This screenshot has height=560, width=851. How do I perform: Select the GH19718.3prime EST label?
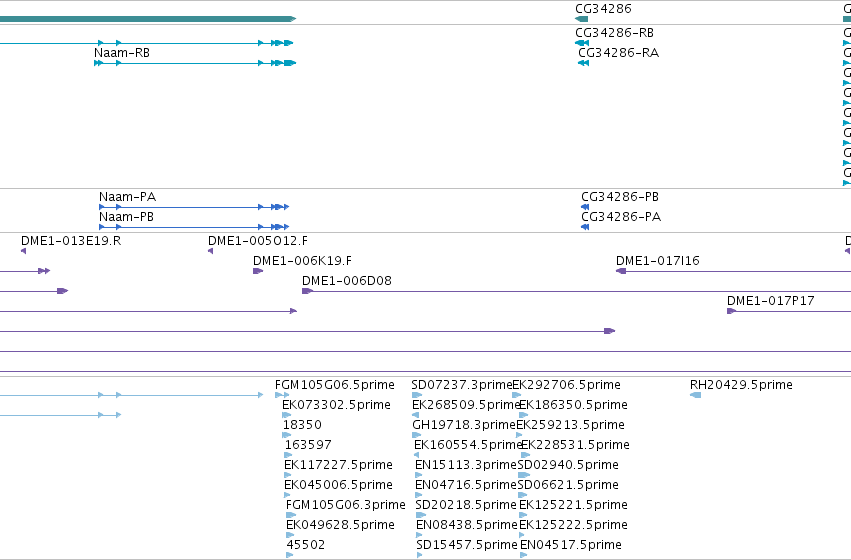(x=464, y=425)
